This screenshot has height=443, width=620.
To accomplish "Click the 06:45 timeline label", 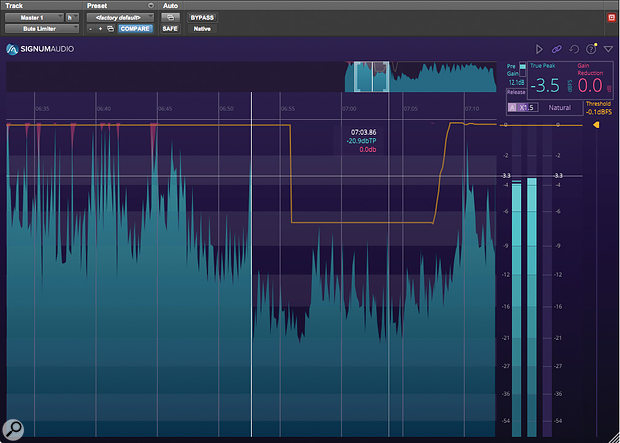I will (x=165, y=109).
